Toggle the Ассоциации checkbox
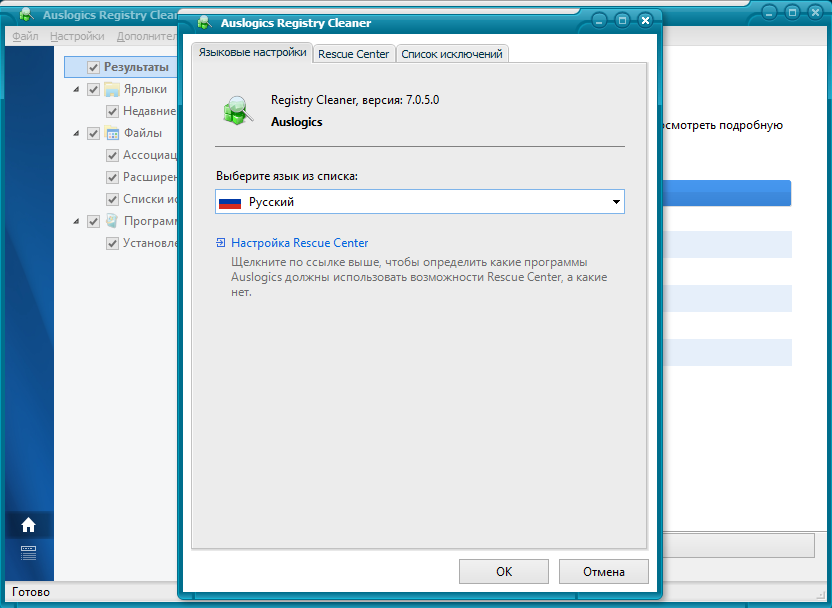The width and height of the screenshot is (832, 608). [112, 155]
